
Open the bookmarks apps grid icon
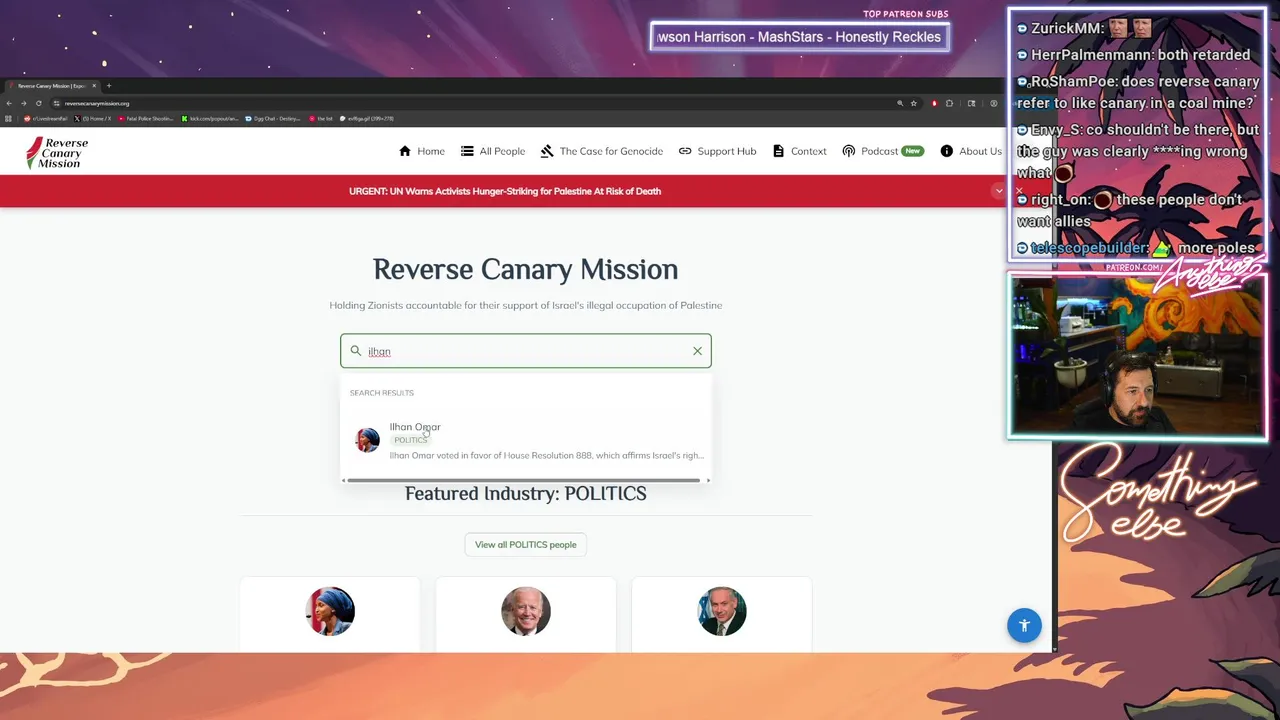[x=9, y=118]
